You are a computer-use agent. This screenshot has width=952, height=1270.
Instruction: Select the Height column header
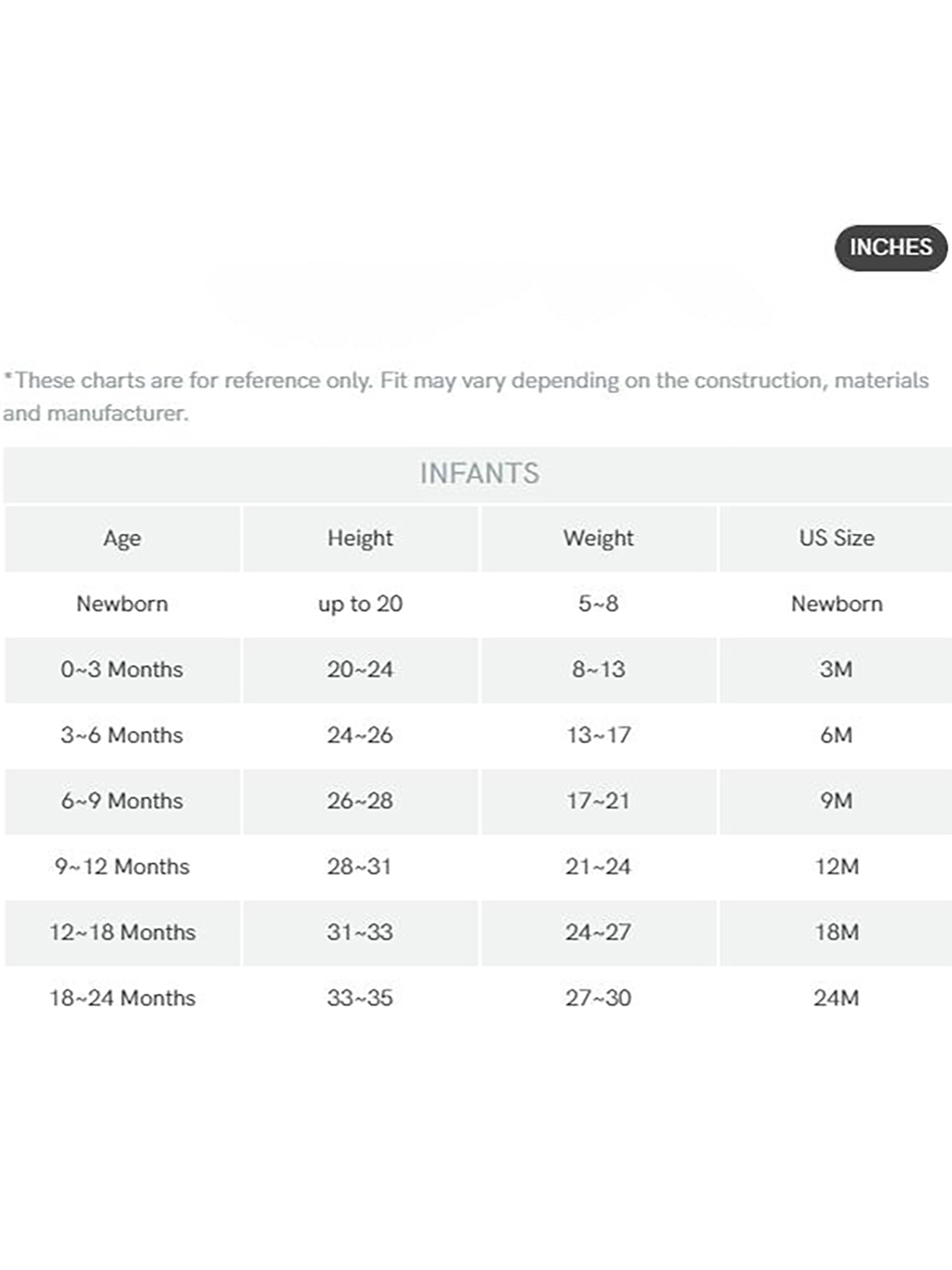tap(360, 538)
